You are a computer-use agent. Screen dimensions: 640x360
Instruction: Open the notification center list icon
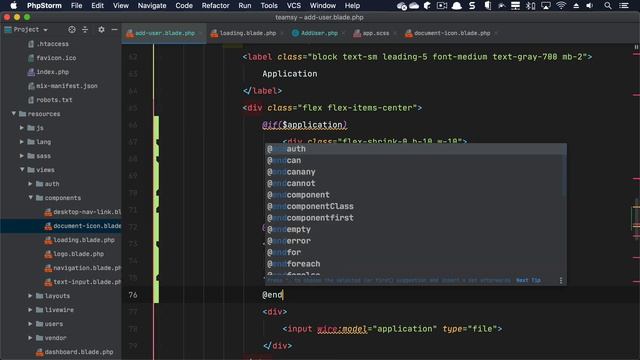(x=624, y=6)
